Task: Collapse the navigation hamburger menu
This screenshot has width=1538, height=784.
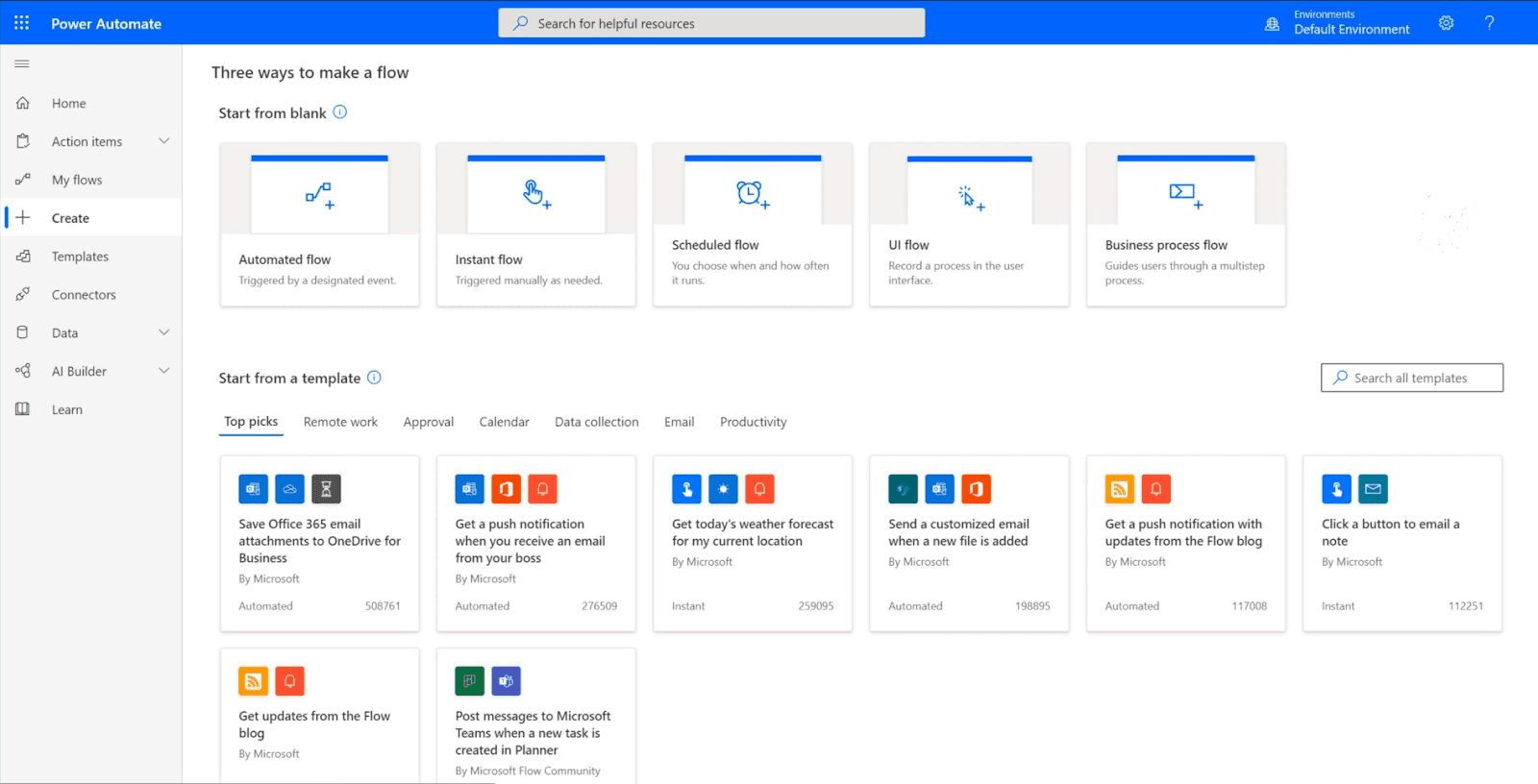Action: pyautogui.click(x=22, y=64)
